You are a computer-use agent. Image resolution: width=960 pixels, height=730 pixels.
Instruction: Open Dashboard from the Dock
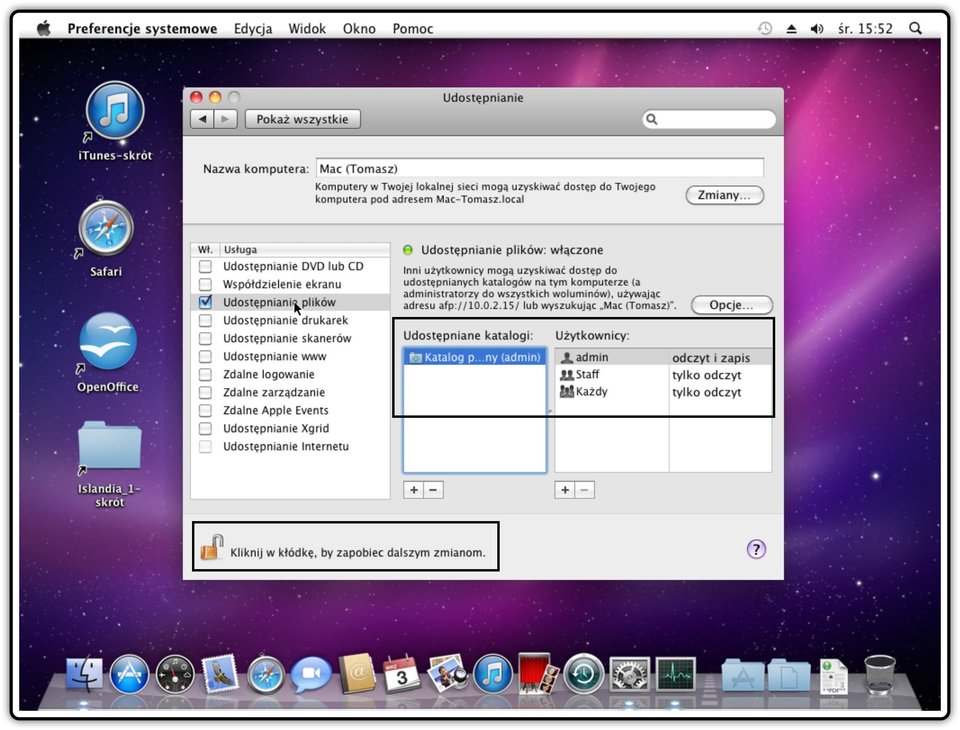point(174,675)
